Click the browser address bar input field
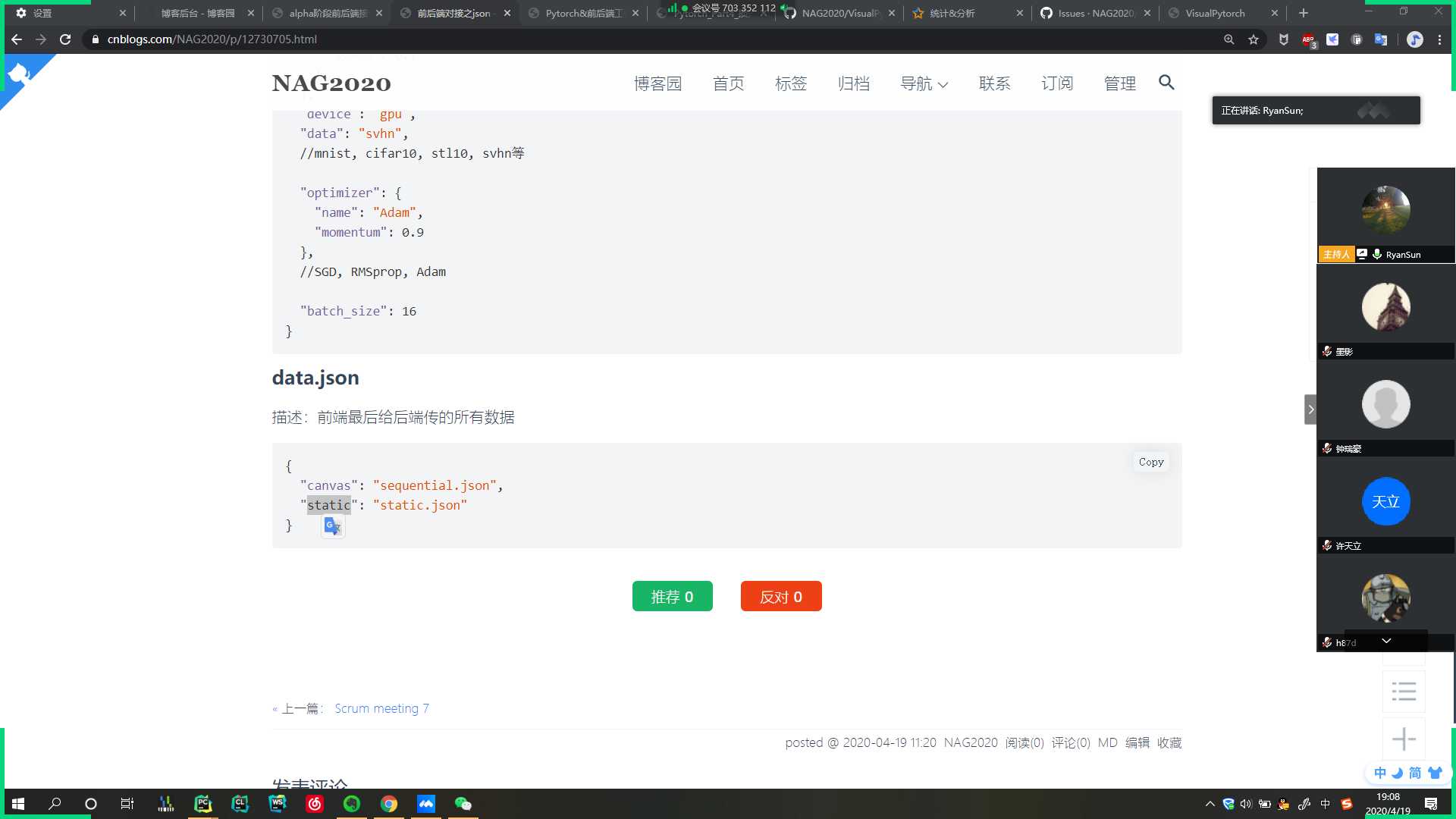The height and width of the screenshot is (819, 1456). coord(661,39)
